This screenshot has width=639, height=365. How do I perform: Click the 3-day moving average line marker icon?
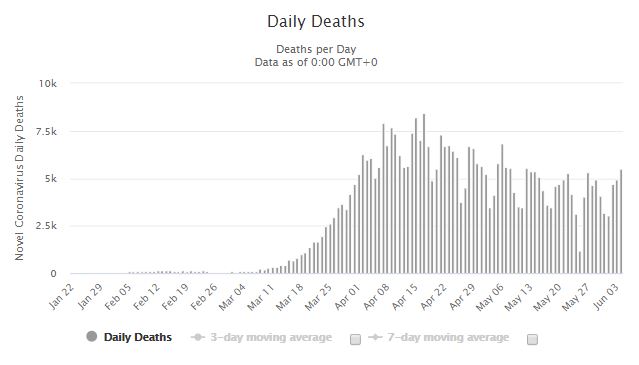click(x=198, y=337)
